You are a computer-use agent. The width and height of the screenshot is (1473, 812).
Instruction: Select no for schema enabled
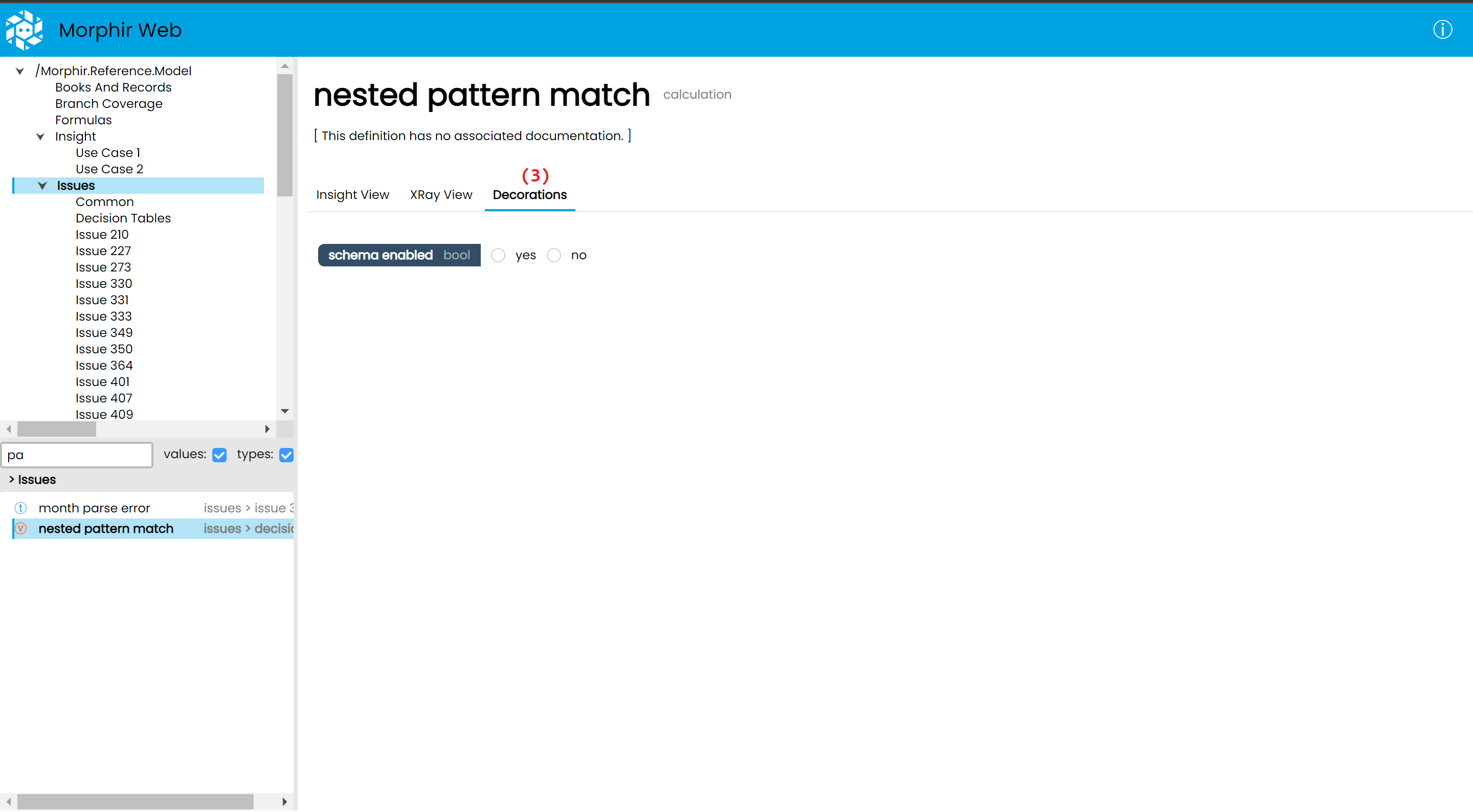[x=553, y=256]
